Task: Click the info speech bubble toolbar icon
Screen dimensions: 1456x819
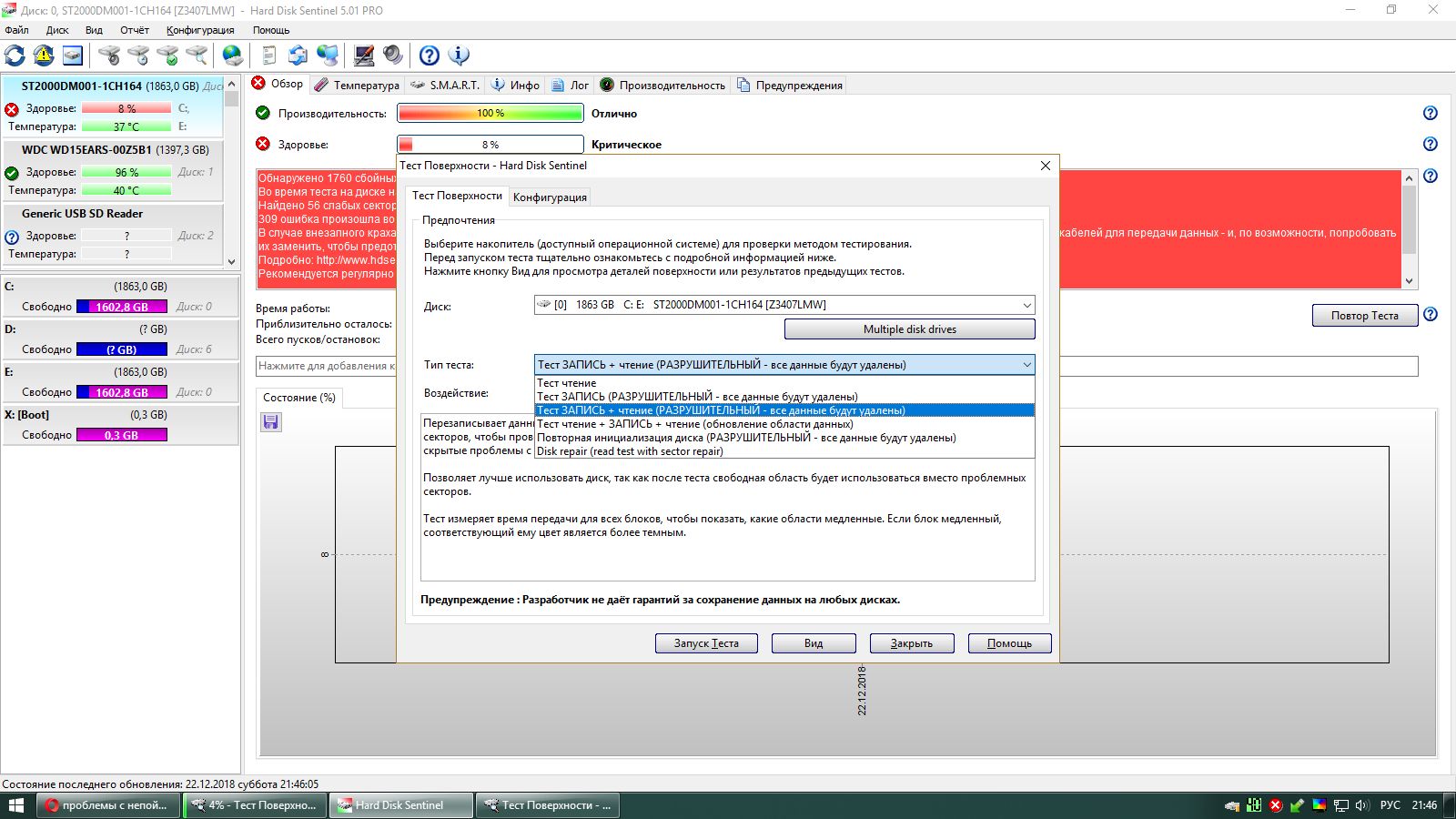Action: [x=459, y=56]
